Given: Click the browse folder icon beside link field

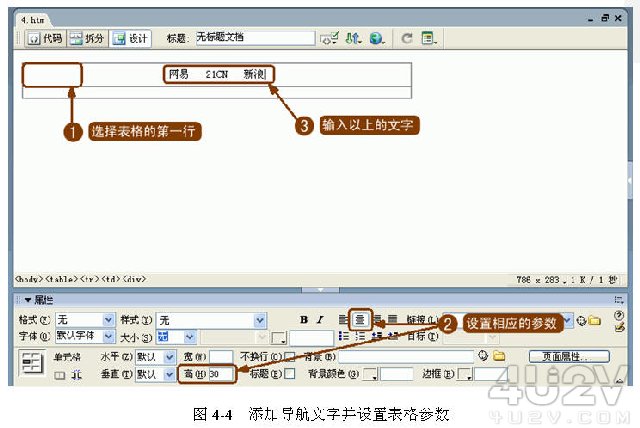Looking at the screenshot, I should [595, 320].
